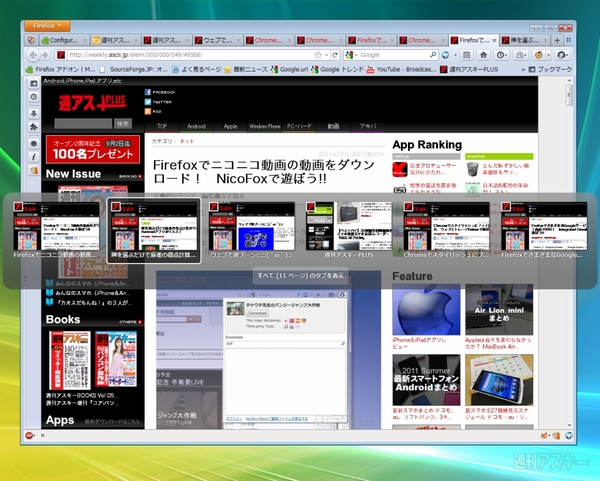The height and width of the screenshot is (481, 600).
Task: Click the list-all-tabs icon beside the plus button
Action: point(569,40)
